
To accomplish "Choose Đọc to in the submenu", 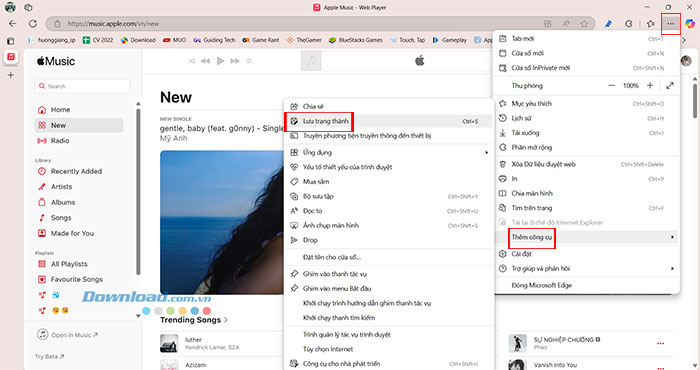I will pyautogui.click(x=389, y=211).
